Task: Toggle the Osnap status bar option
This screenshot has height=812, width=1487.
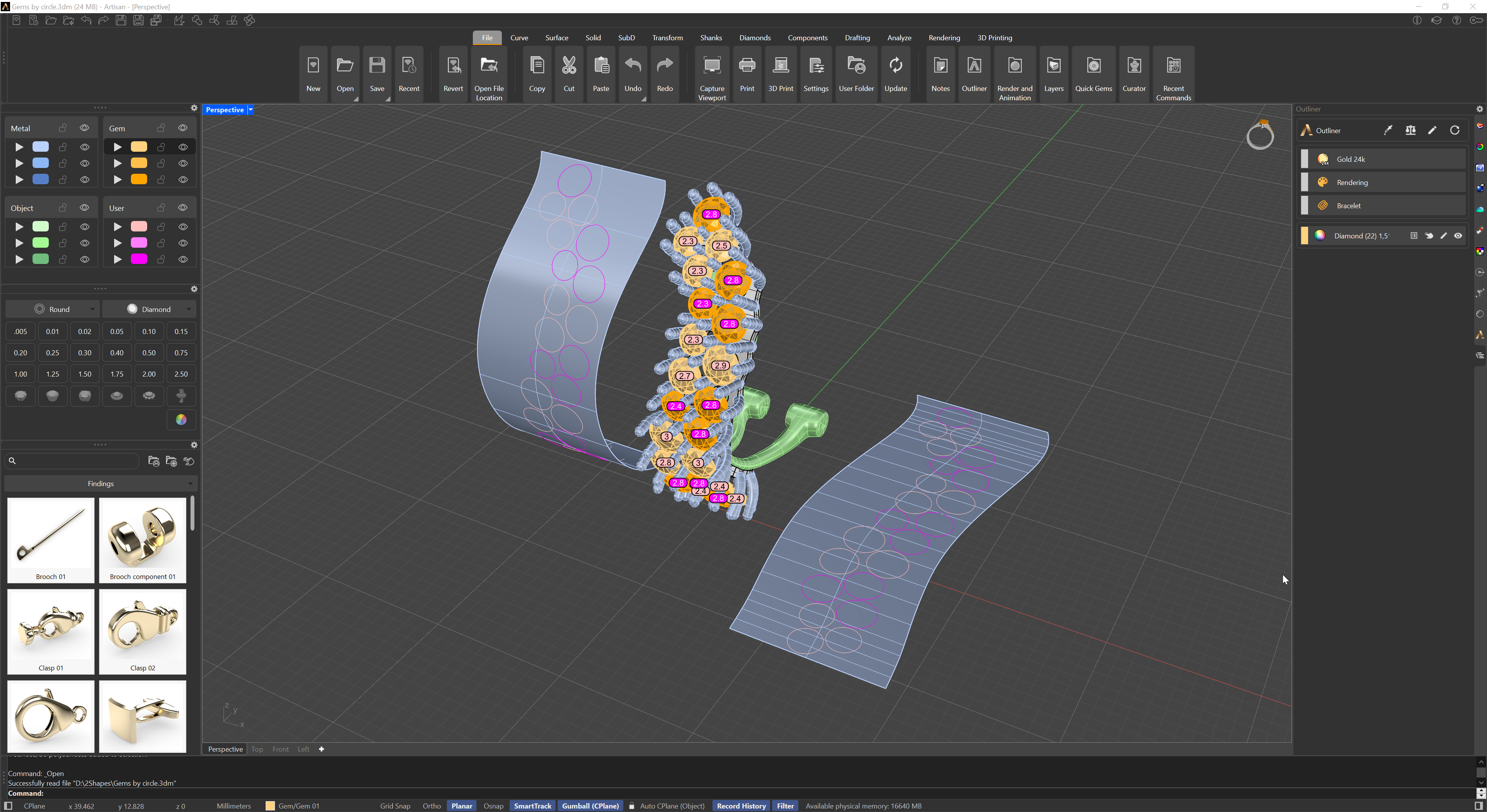Action: tap(493, 806)
